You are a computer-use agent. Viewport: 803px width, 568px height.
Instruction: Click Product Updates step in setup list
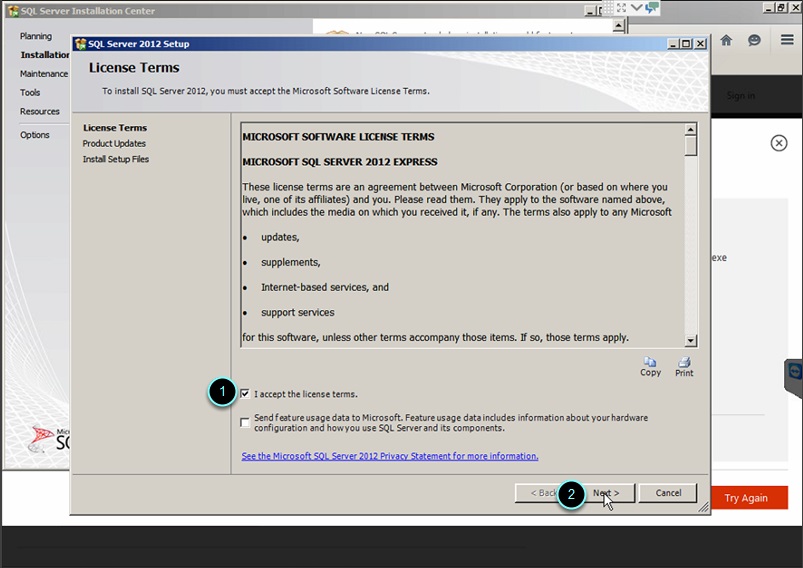[x=114, y=143]
